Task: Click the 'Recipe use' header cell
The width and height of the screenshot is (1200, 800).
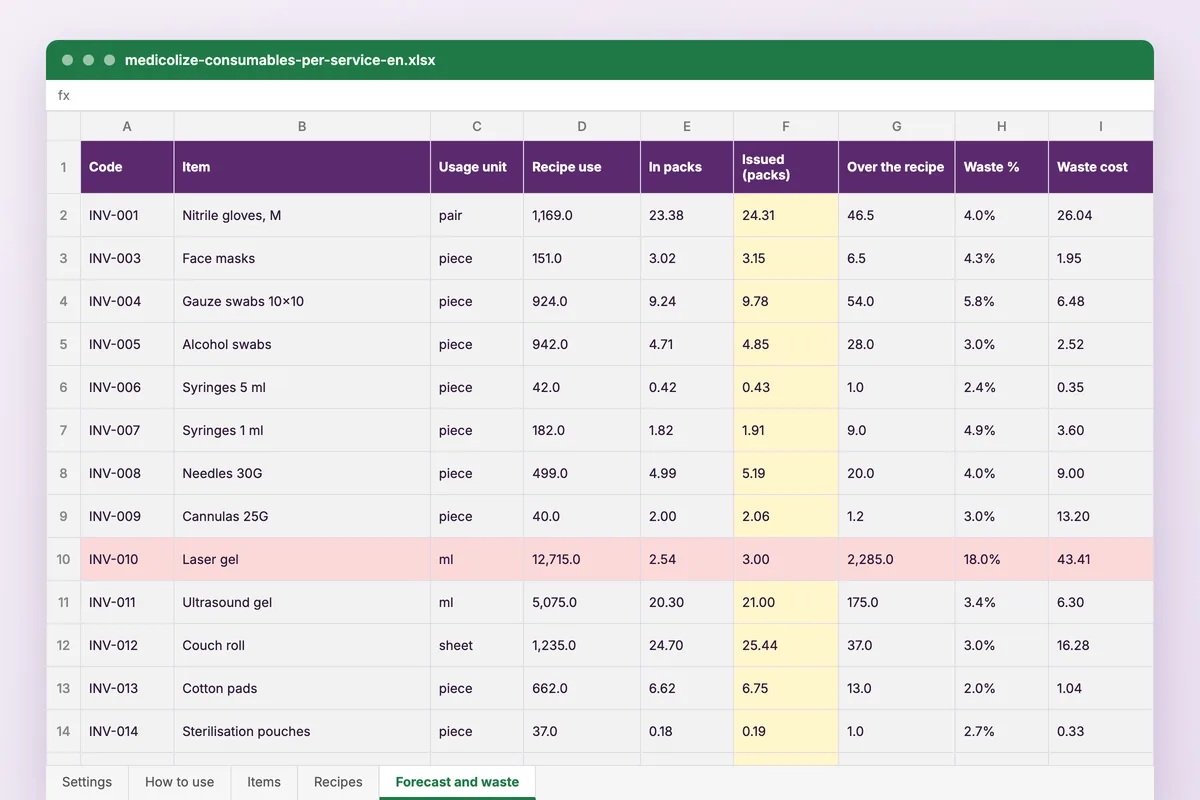Action: (x=582, y=167)
